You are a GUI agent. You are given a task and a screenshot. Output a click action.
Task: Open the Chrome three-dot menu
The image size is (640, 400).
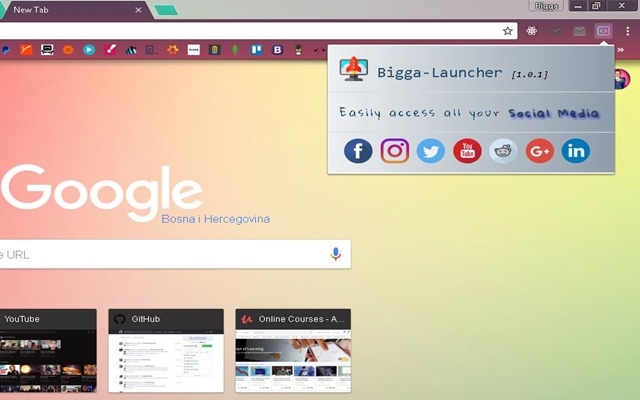pos(627,31)
